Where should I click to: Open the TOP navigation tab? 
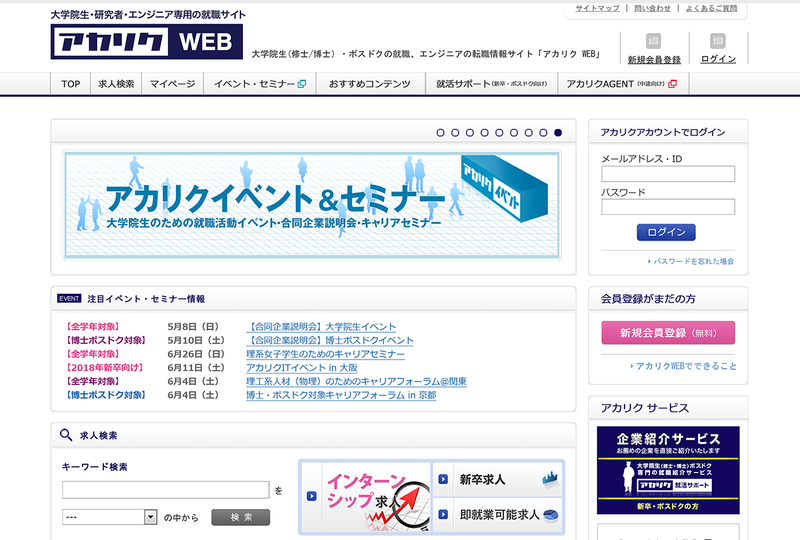pyautogui.click(x=70, y=84)
